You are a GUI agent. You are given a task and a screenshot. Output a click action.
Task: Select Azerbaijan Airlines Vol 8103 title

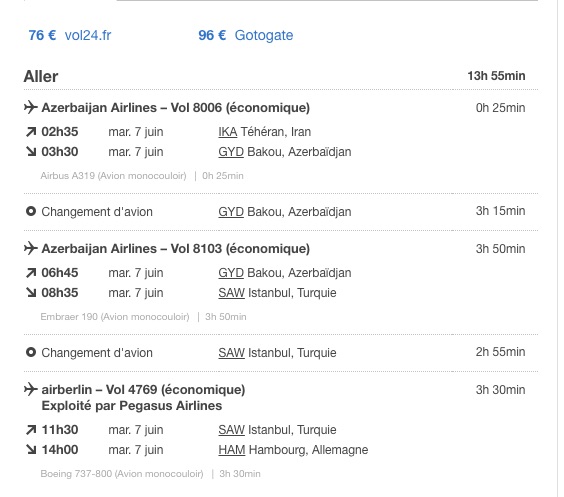click(x=176, y=248)
